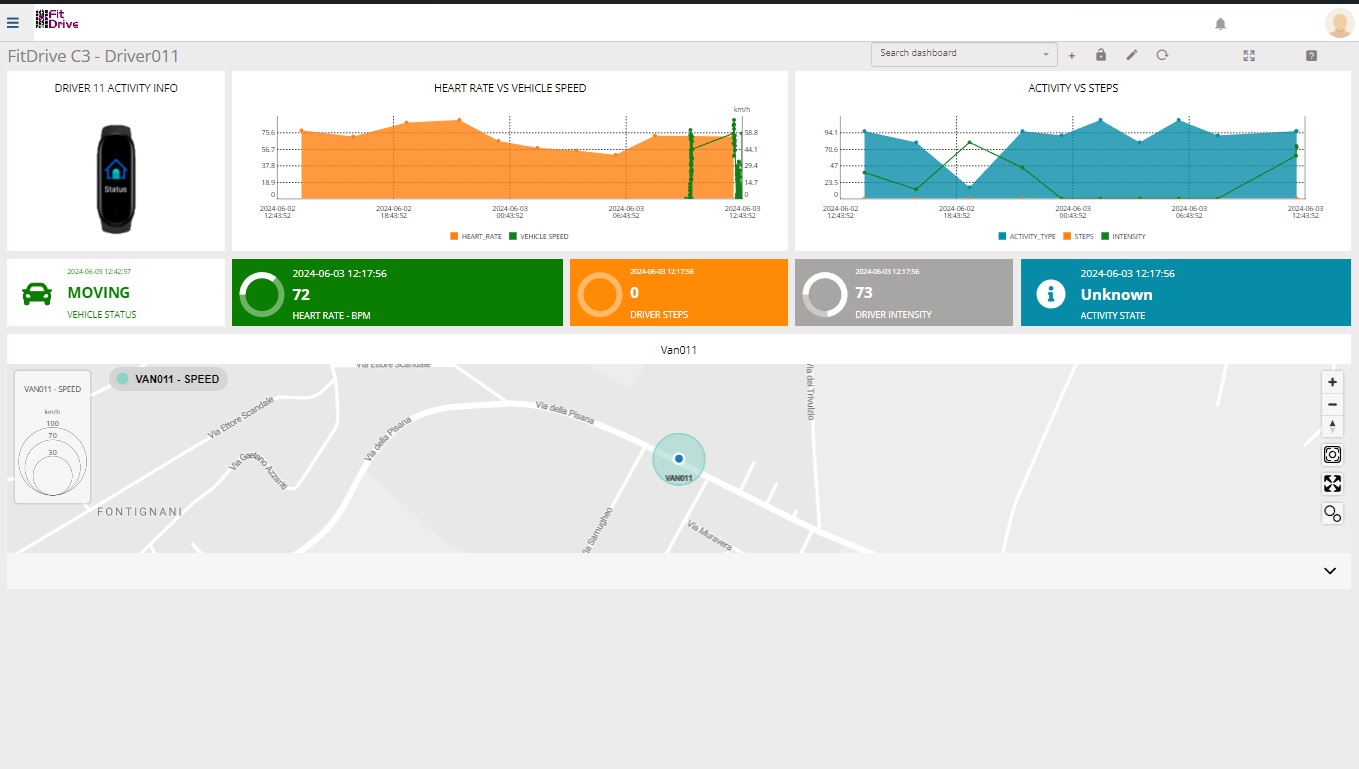This screenshot has height=769, width=1359.
Task: Click the car vehicle status icon
Action: (37, 293)
